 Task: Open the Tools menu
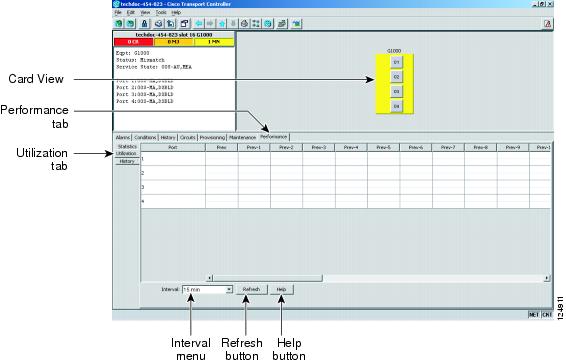161,12
